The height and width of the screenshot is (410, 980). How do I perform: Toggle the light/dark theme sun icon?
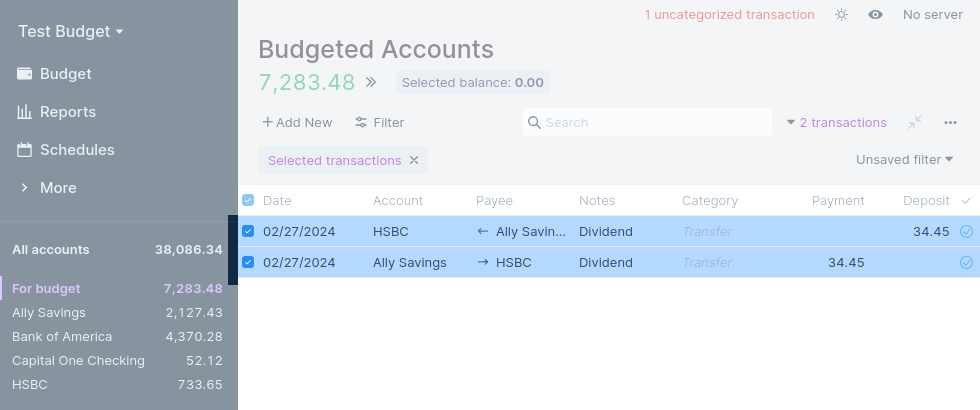(x=842, y=15)
